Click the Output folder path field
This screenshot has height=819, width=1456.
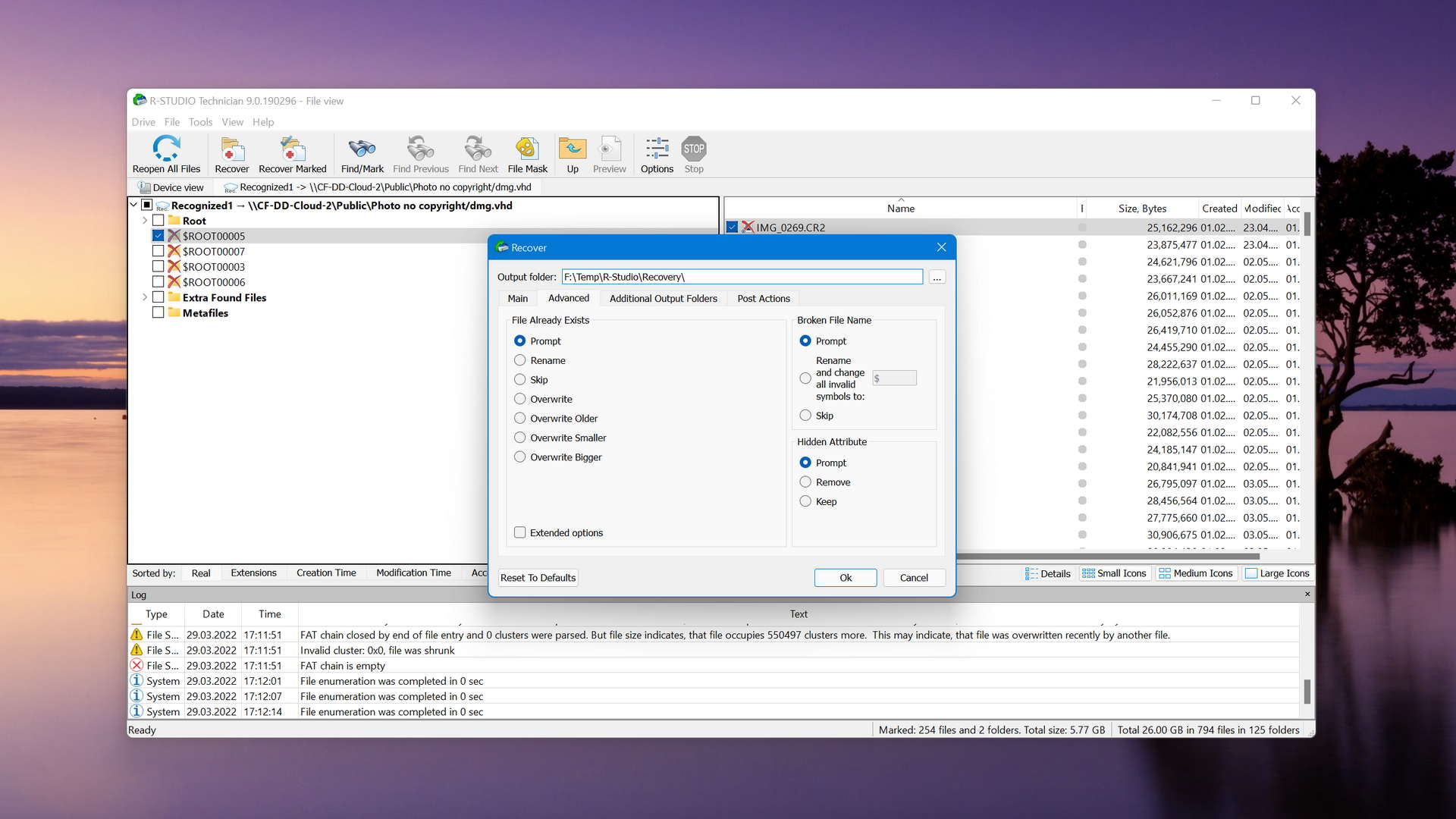point(742,277)
